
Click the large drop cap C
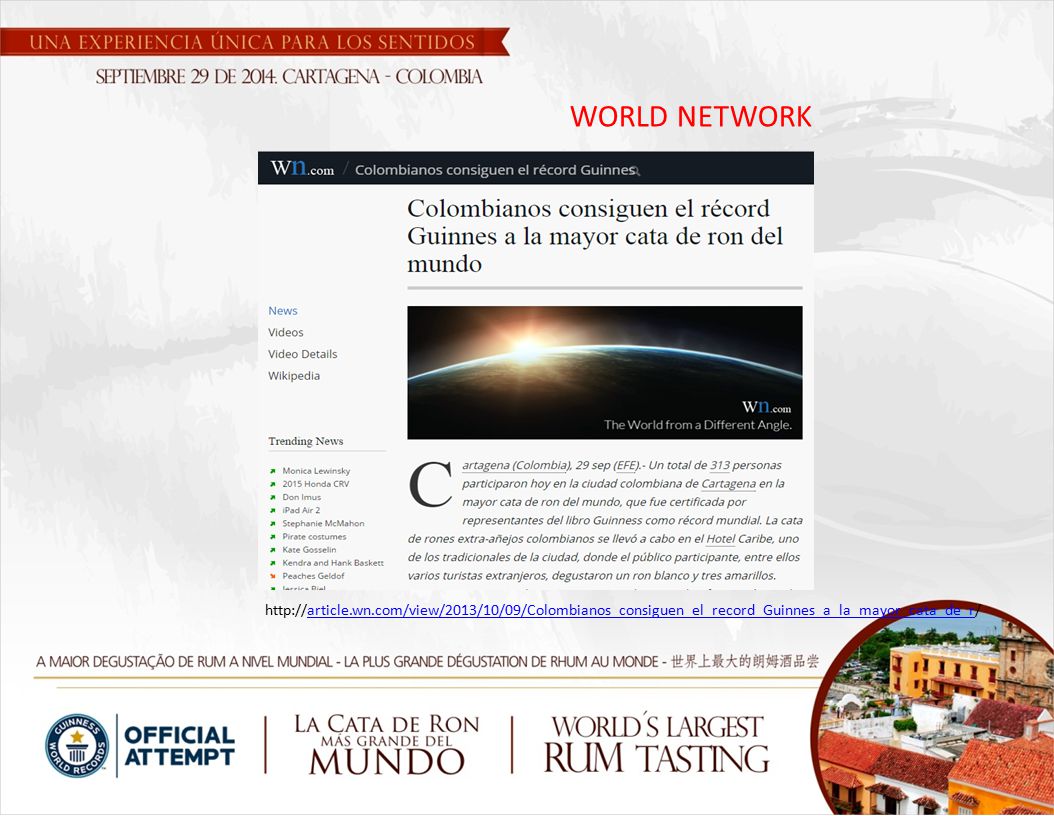pos(430,484)
